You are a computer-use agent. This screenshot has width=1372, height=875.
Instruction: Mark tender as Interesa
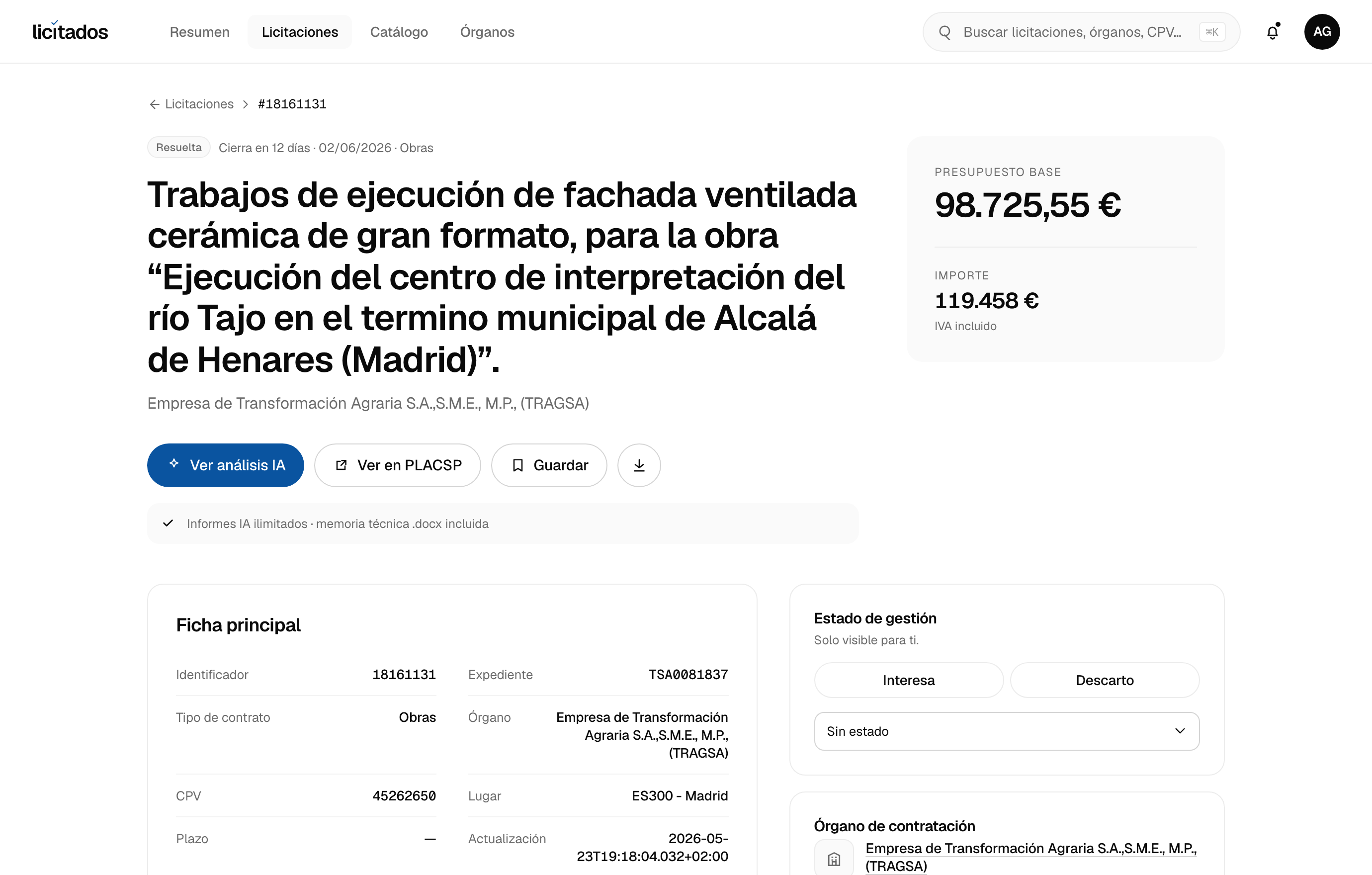[909, 680]
